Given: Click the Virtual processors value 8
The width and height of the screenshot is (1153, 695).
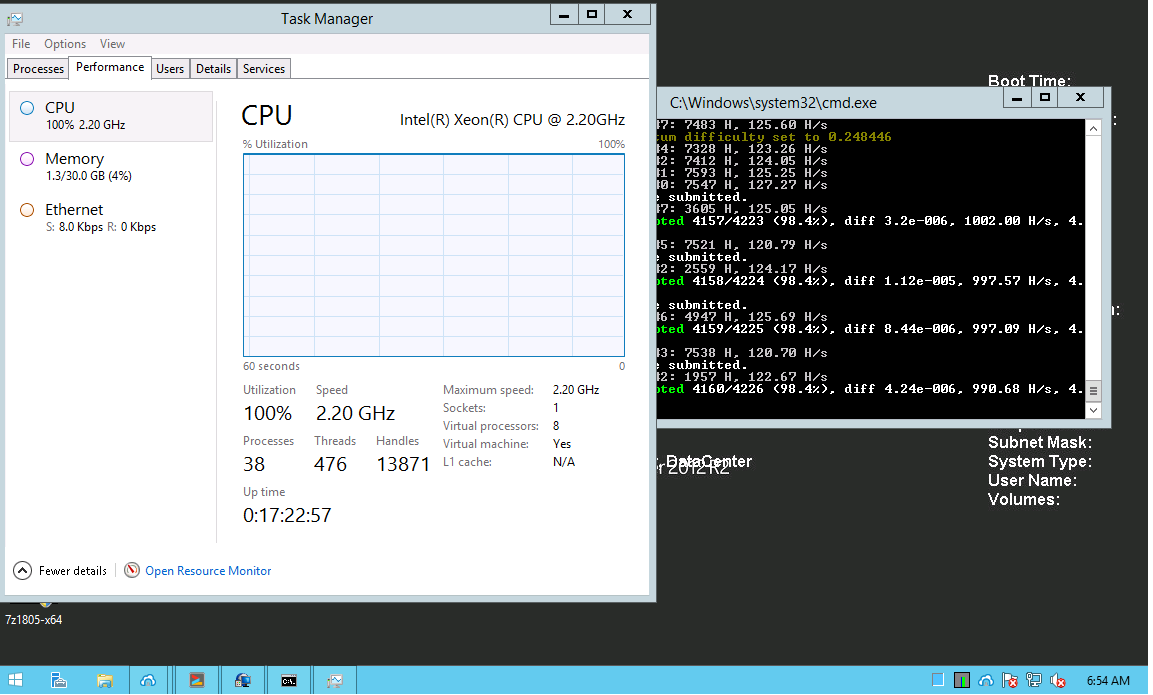Looking at the screenshot, I should [x=556, y=426].
